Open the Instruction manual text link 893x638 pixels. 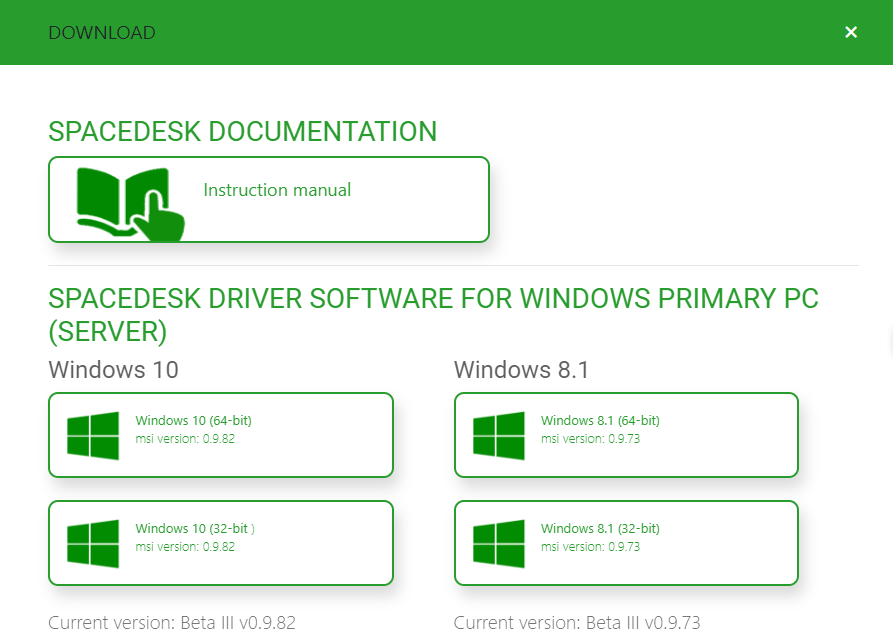coord(277,190)
